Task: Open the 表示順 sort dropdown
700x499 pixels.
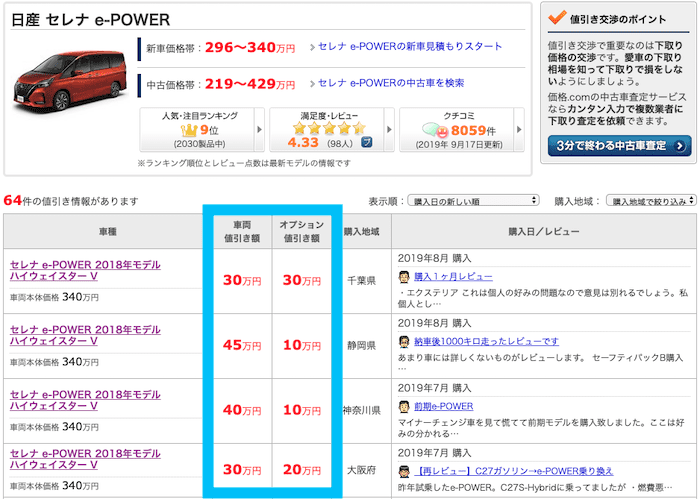Action: click(x=473, y=201)
